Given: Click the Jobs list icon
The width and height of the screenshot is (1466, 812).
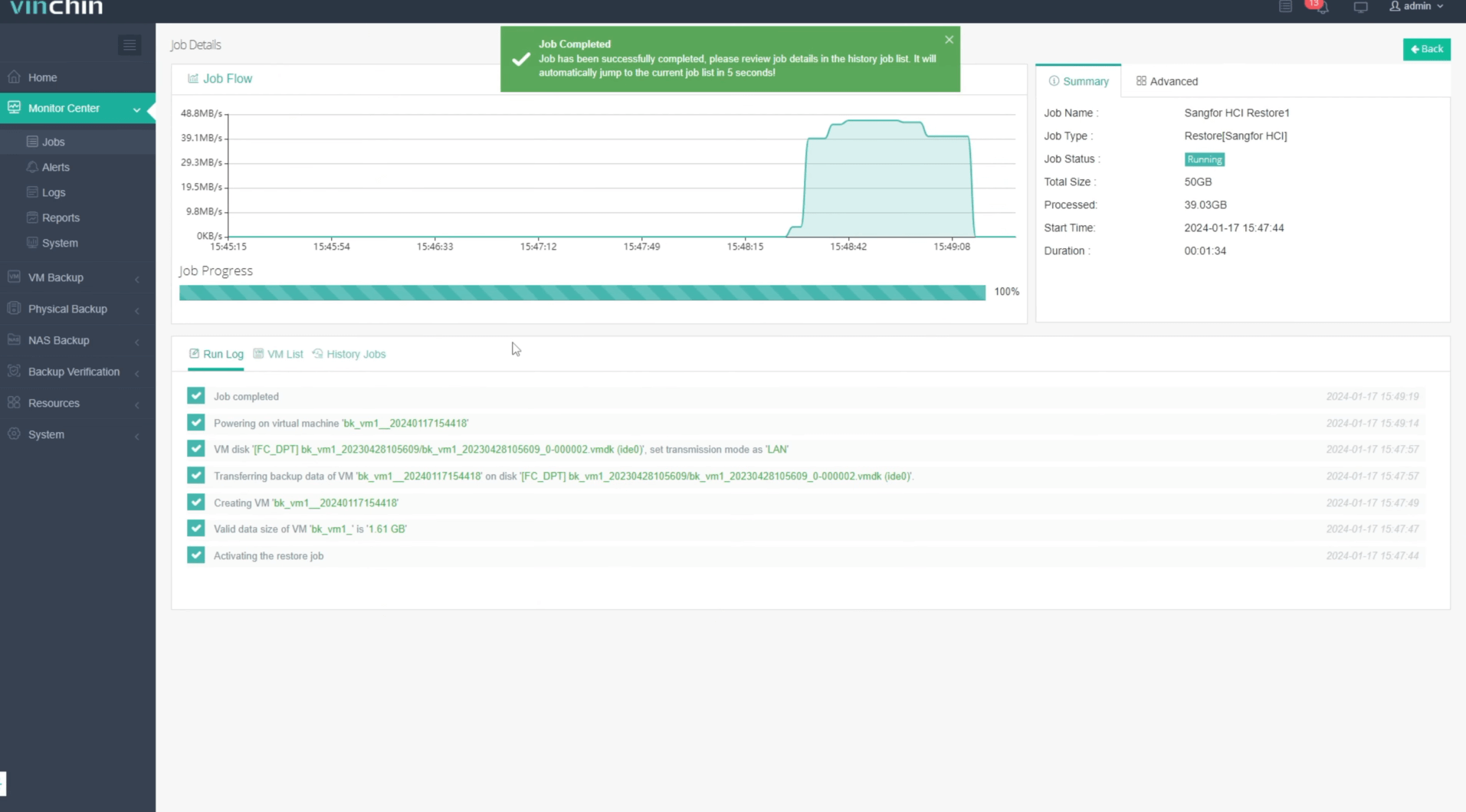Looking at the screenshot, I should (32, 142).
